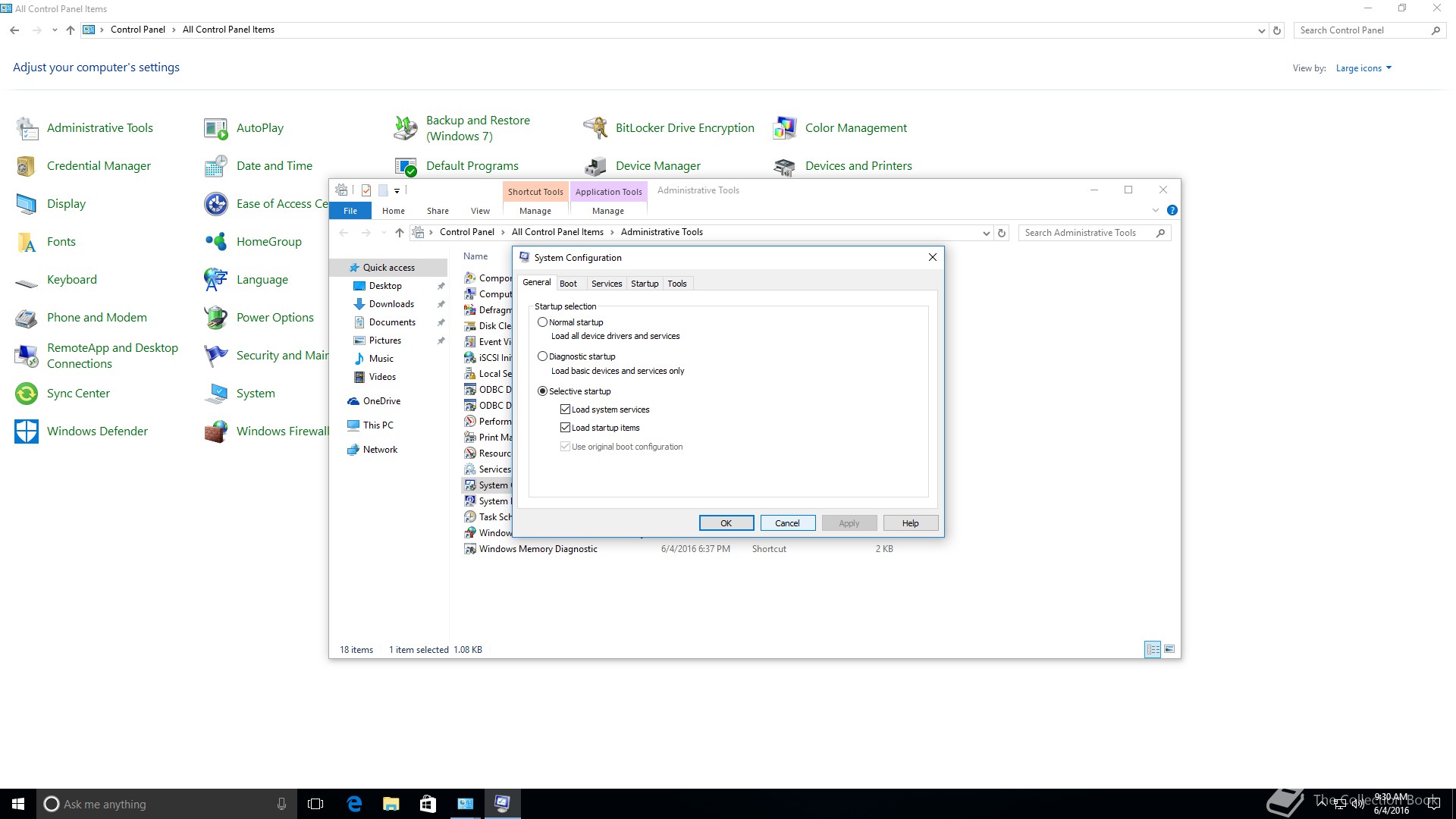
Task: Select Normal startup radio button
Action: [542, 322]
